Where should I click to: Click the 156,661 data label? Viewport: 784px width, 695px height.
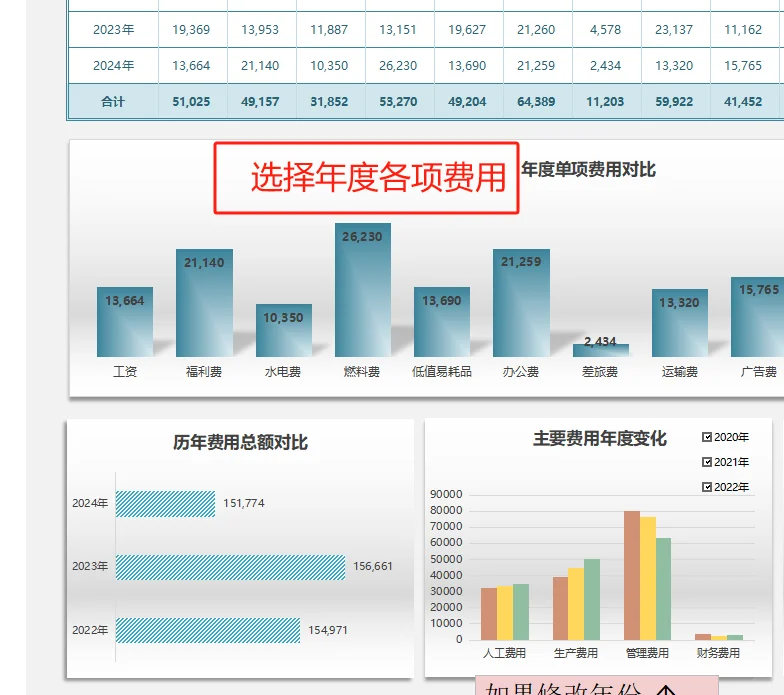coord(373,566)
